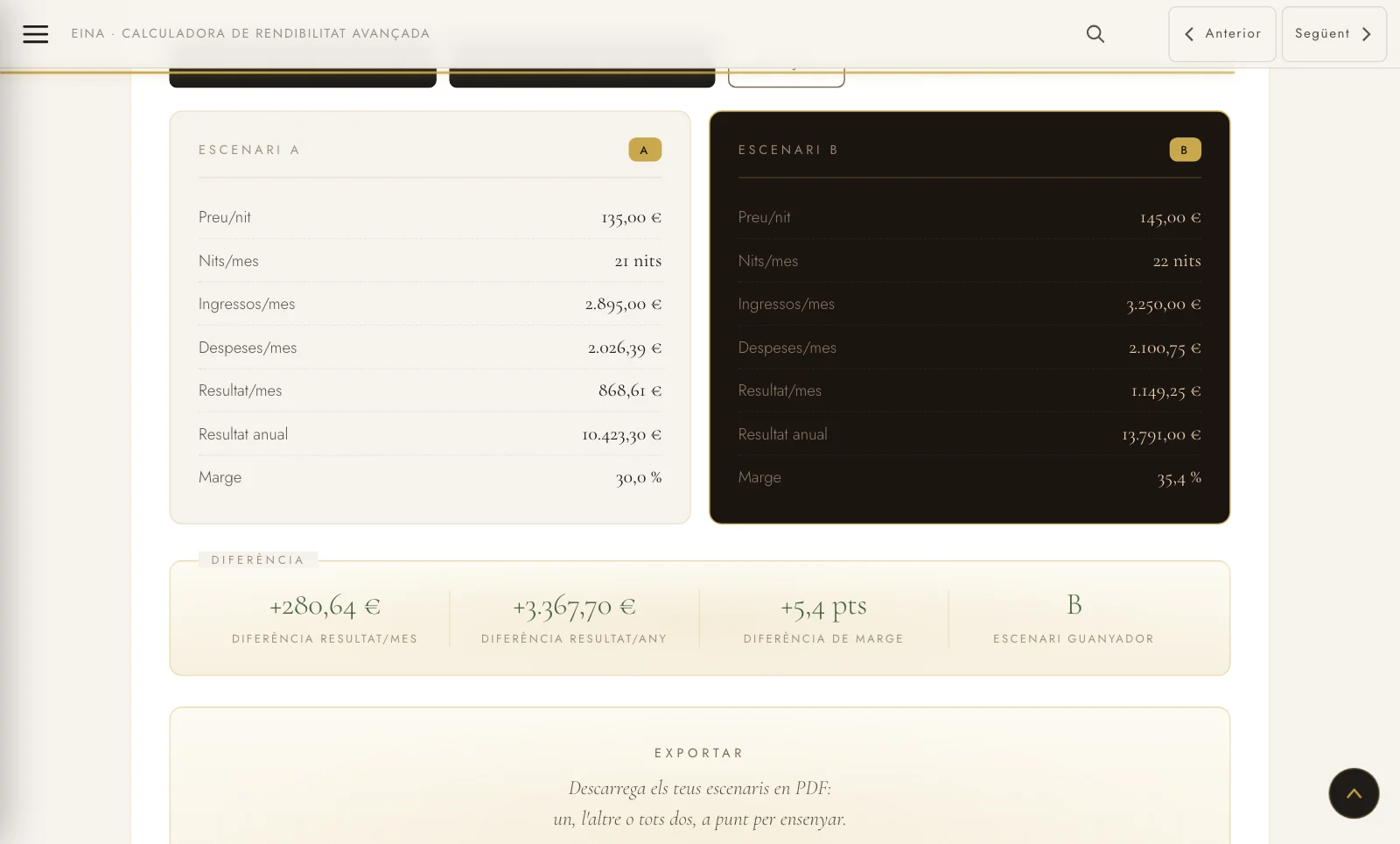Image resolution: width=1400 pixels, height=844 pixels.
Task: Click the 135,00 € price value
Action: [631, 217]
